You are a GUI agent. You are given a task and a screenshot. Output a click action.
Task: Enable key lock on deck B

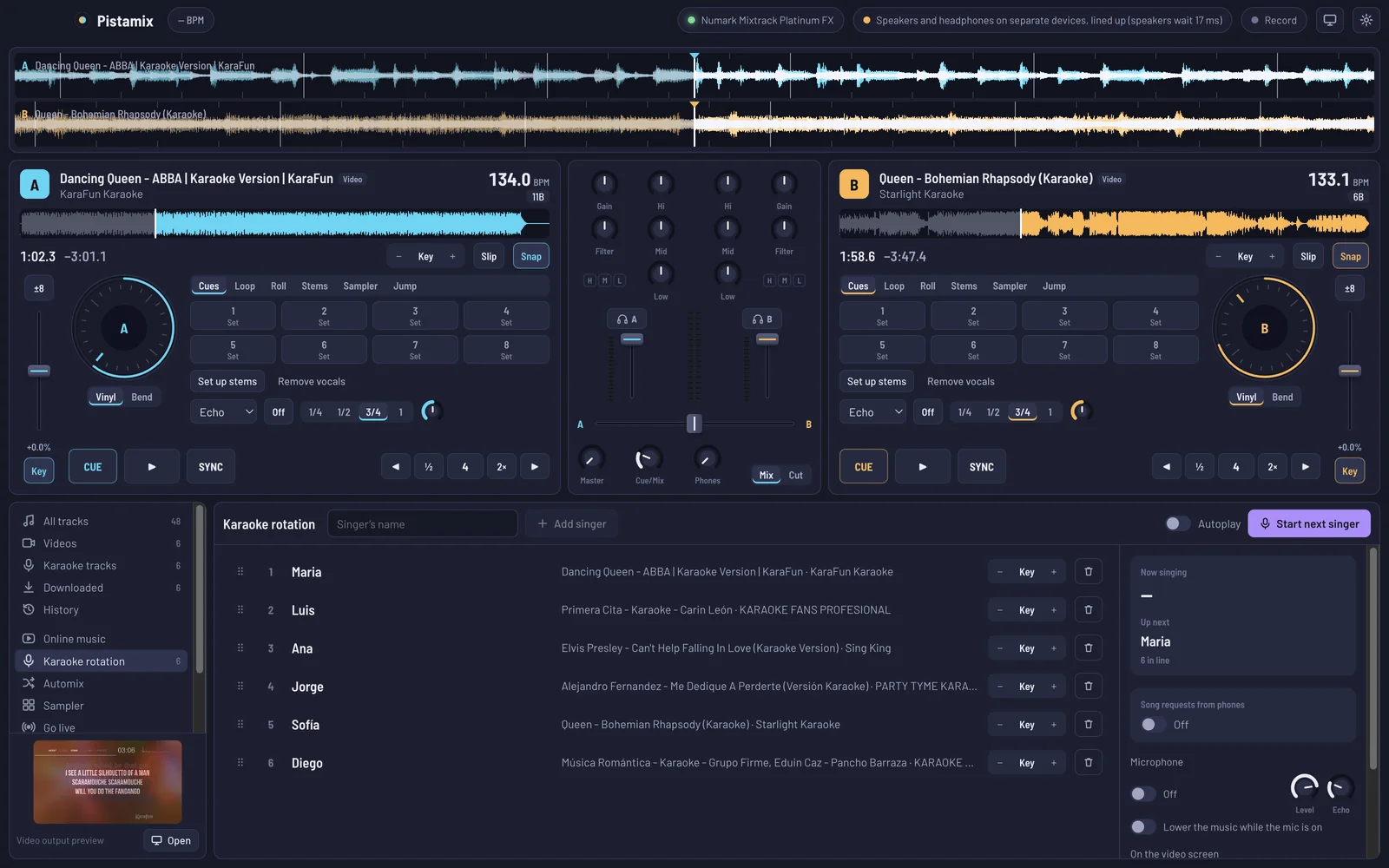1350,471
